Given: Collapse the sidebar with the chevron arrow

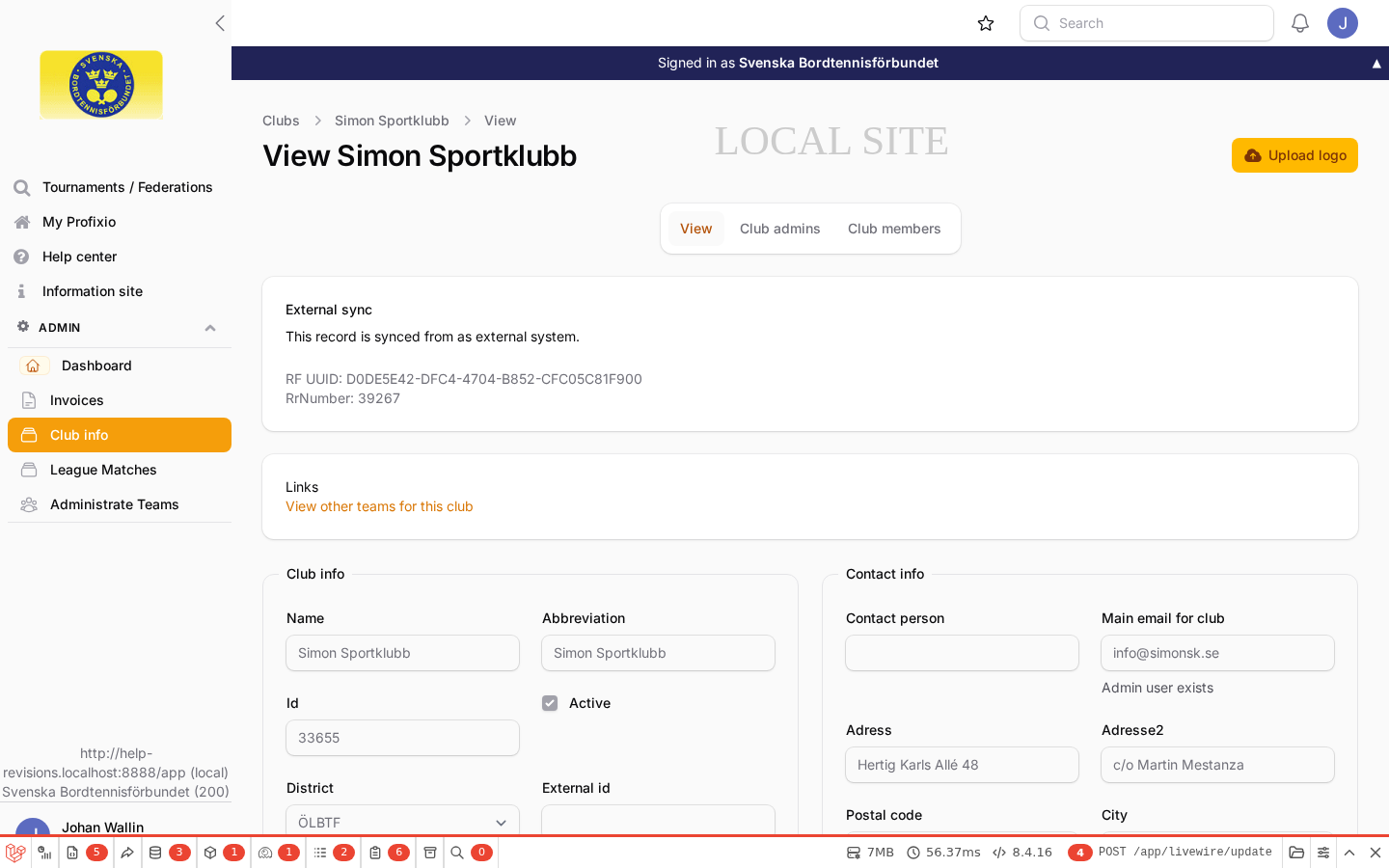Looking at the screenshot, I should 220,23.
